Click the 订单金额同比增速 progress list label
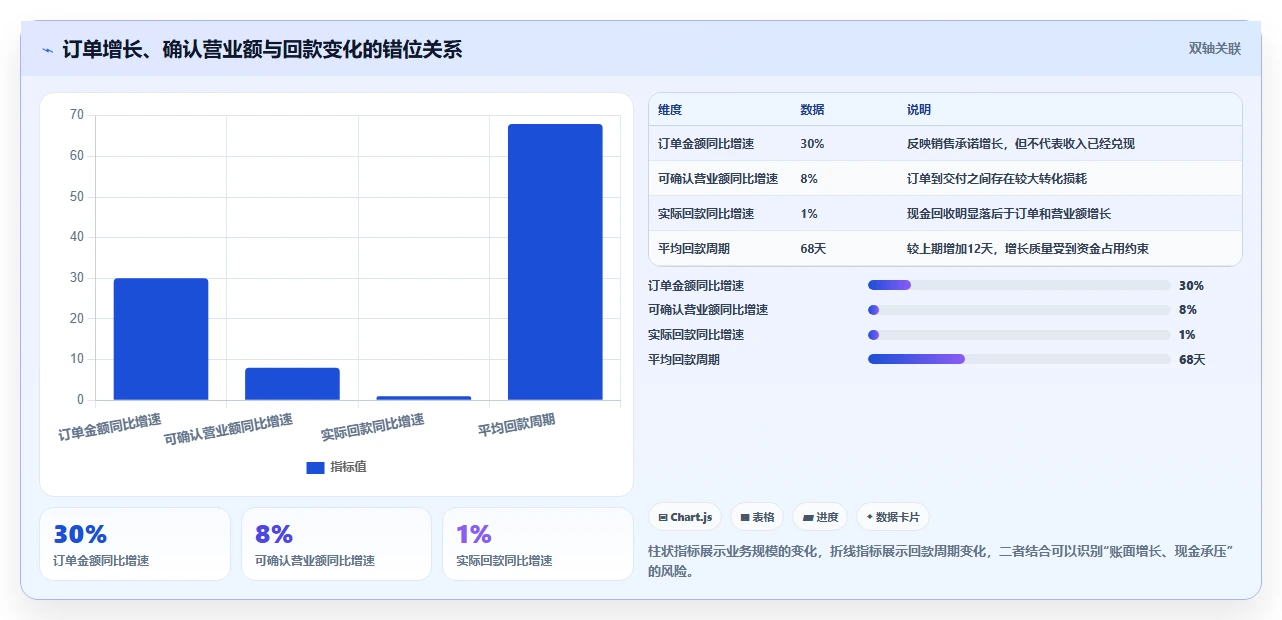The image size is (1282, 620). 696,285
